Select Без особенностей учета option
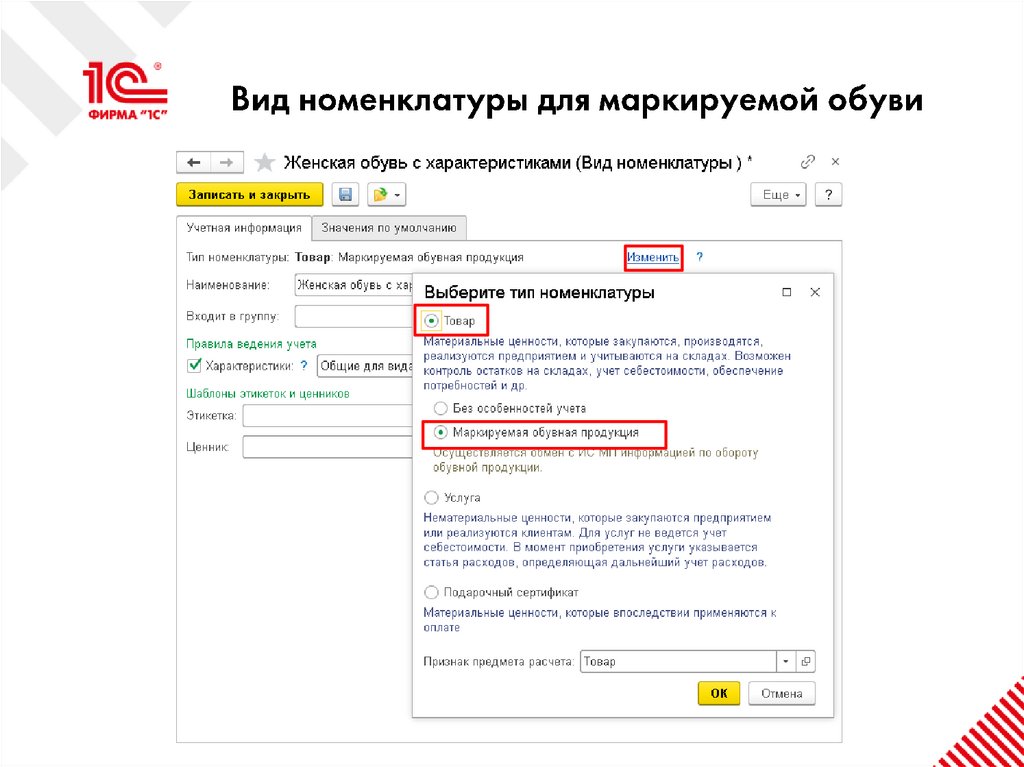Viewport: 1024px width, 767px height. click(x=441, y=408)
